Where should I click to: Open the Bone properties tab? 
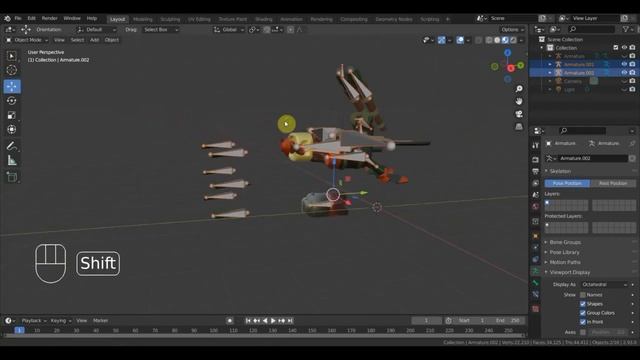[536, 283]
